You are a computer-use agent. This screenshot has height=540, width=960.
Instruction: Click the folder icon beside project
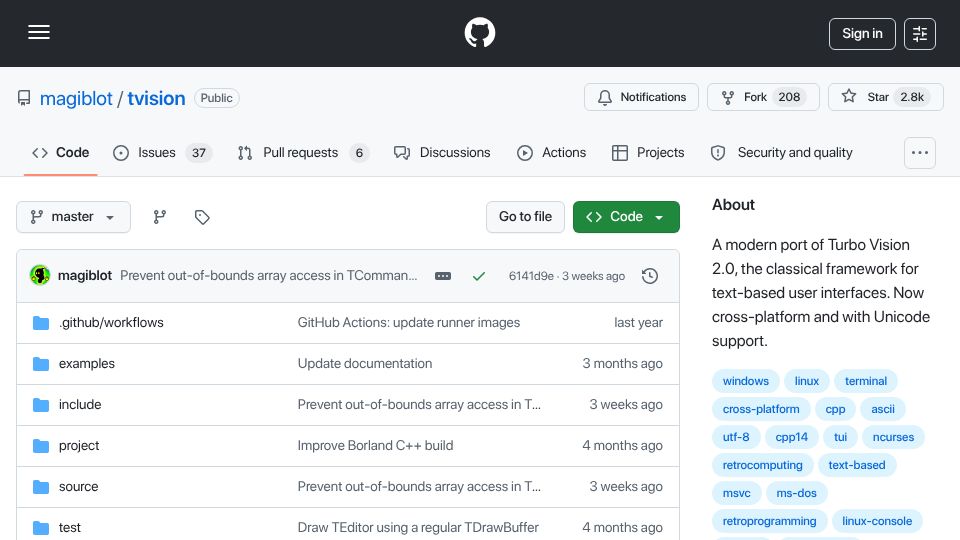coord(41,446)
